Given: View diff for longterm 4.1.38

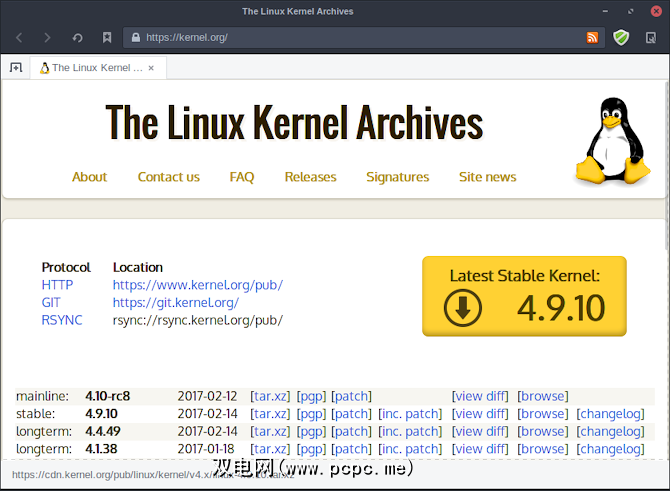Looking at the screenshot, I should [480, 449].
